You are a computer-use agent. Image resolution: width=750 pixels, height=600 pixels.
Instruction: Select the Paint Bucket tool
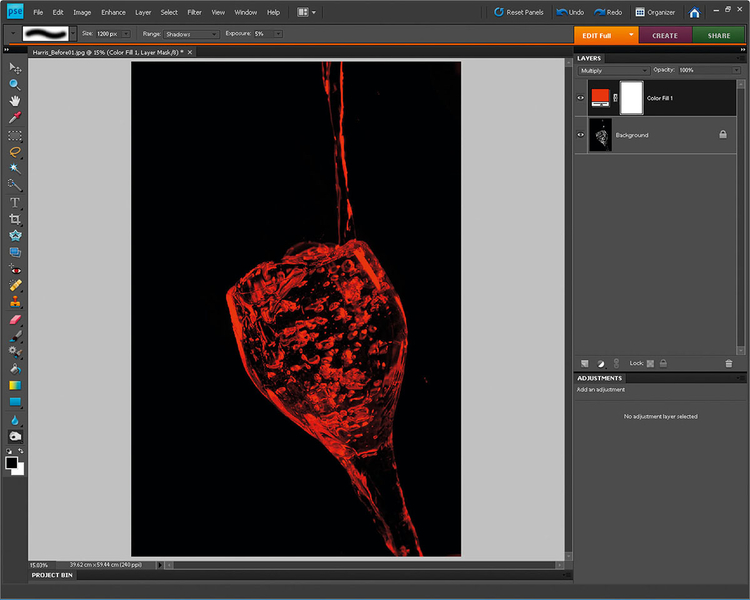[15, 369]
